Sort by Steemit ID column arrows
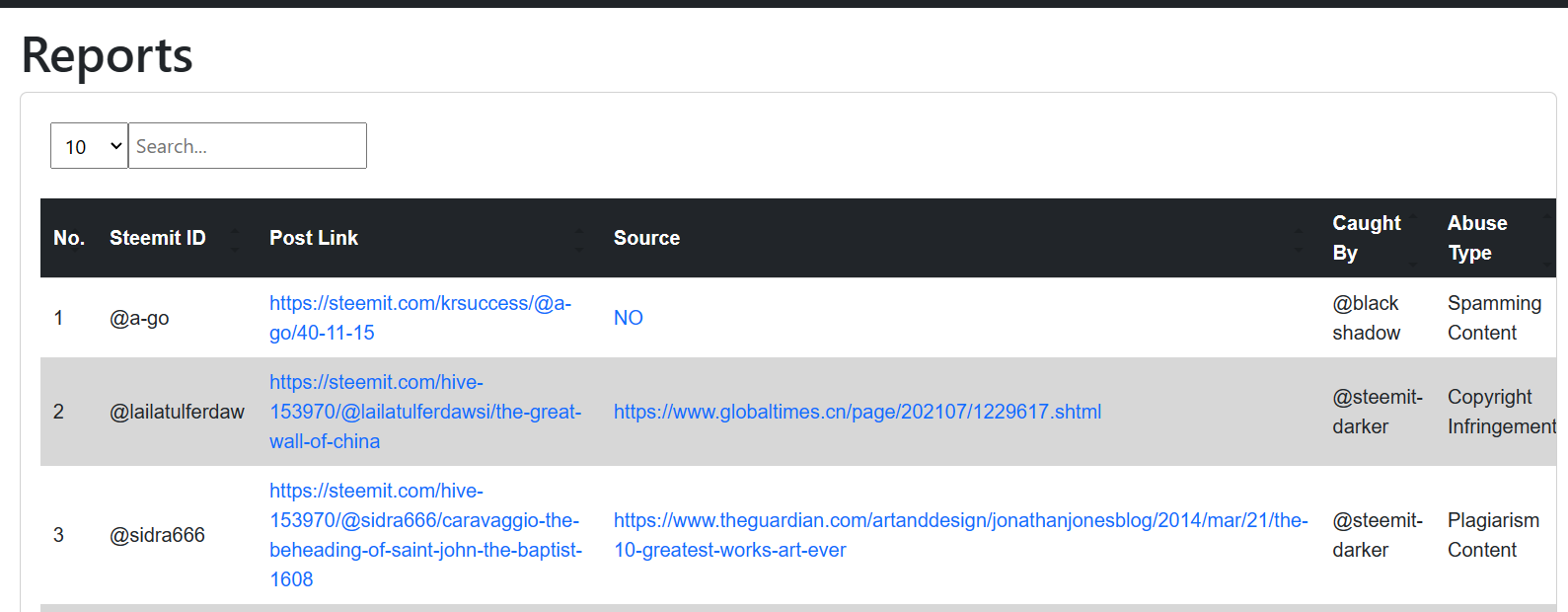1568x612 pixels. point(235,238)
